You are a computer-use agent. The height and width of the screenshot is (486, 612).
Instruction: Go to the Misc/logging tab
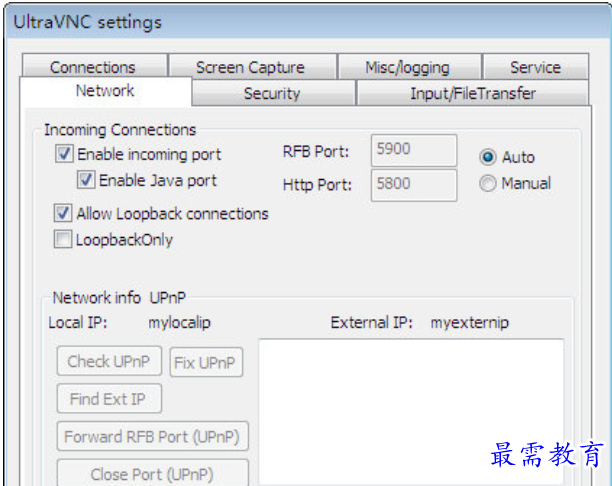click(x=407, y=67)
